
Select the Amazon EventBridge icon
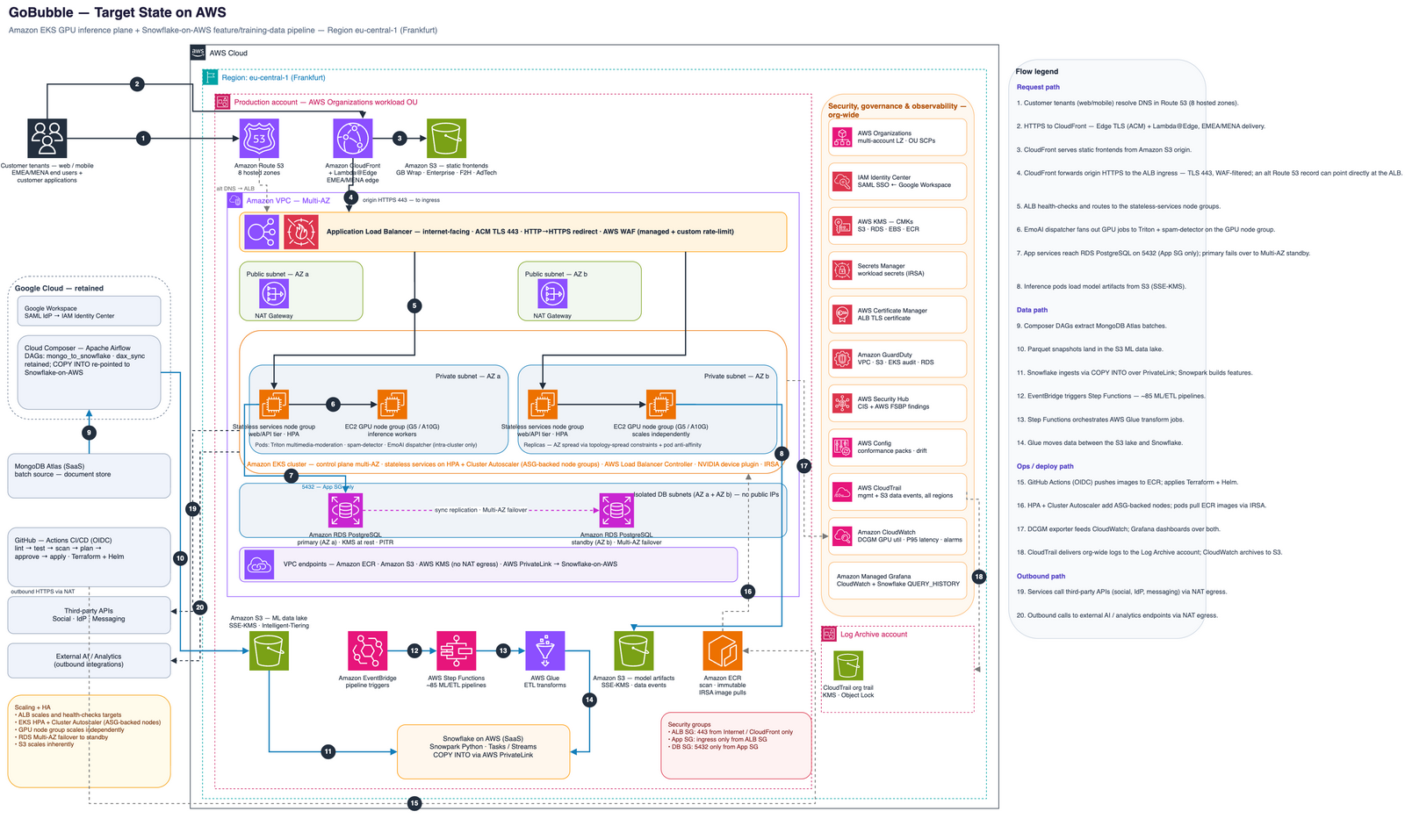pyautogui.click(x=368, y=651)
